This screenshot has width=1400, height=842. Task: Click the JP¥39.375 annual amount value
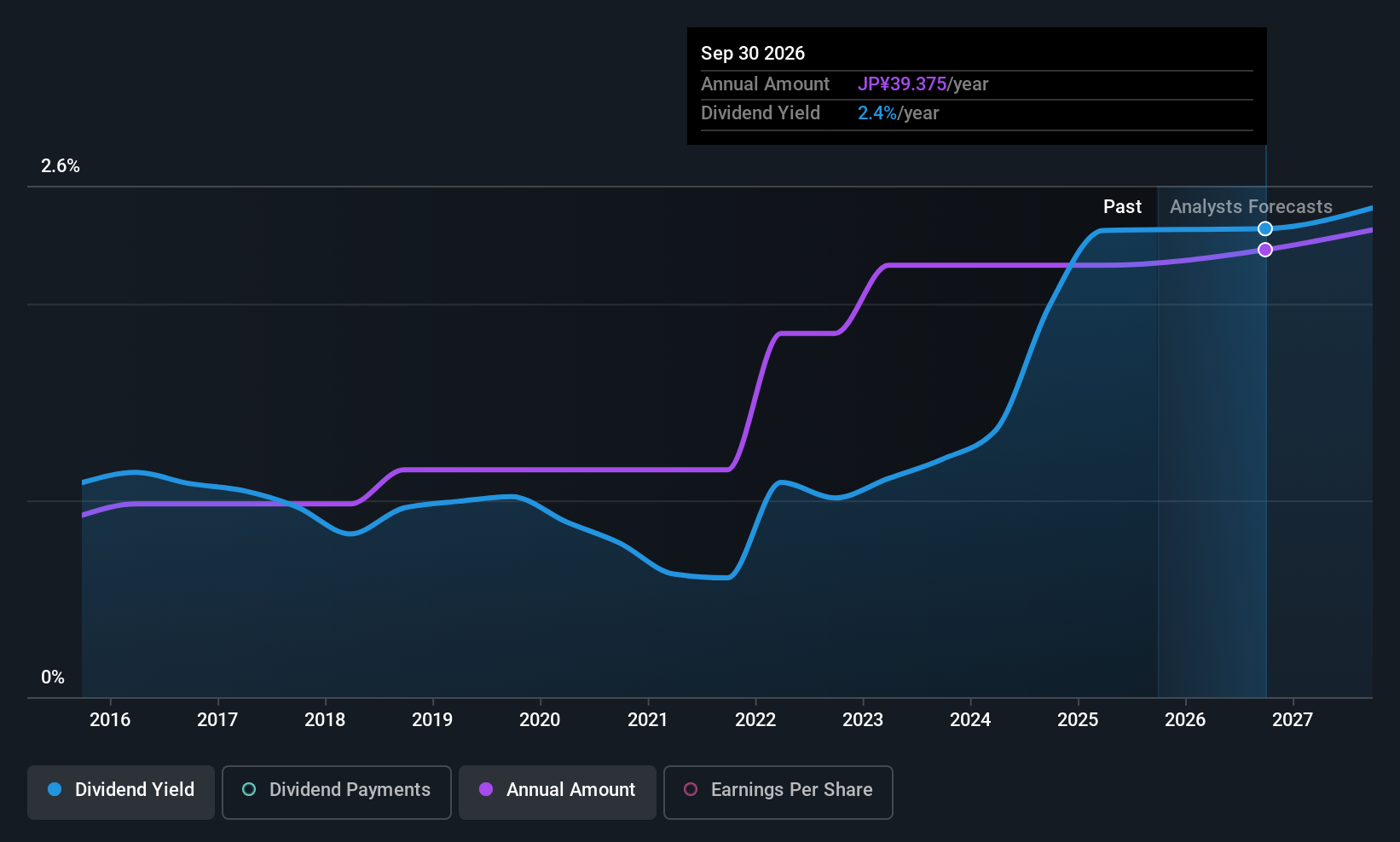902,84
